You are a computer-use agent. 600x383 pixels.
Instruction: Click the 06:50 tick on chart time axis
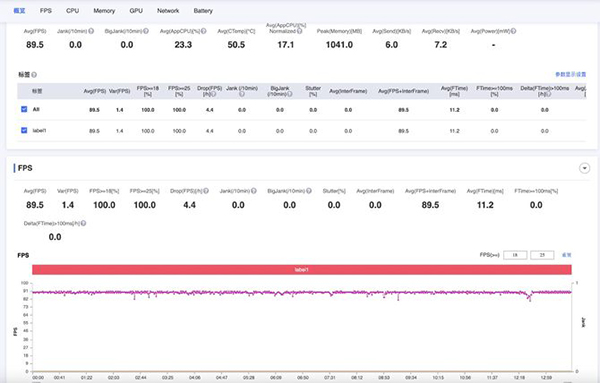pyautogui.click(x=303, y=378)
